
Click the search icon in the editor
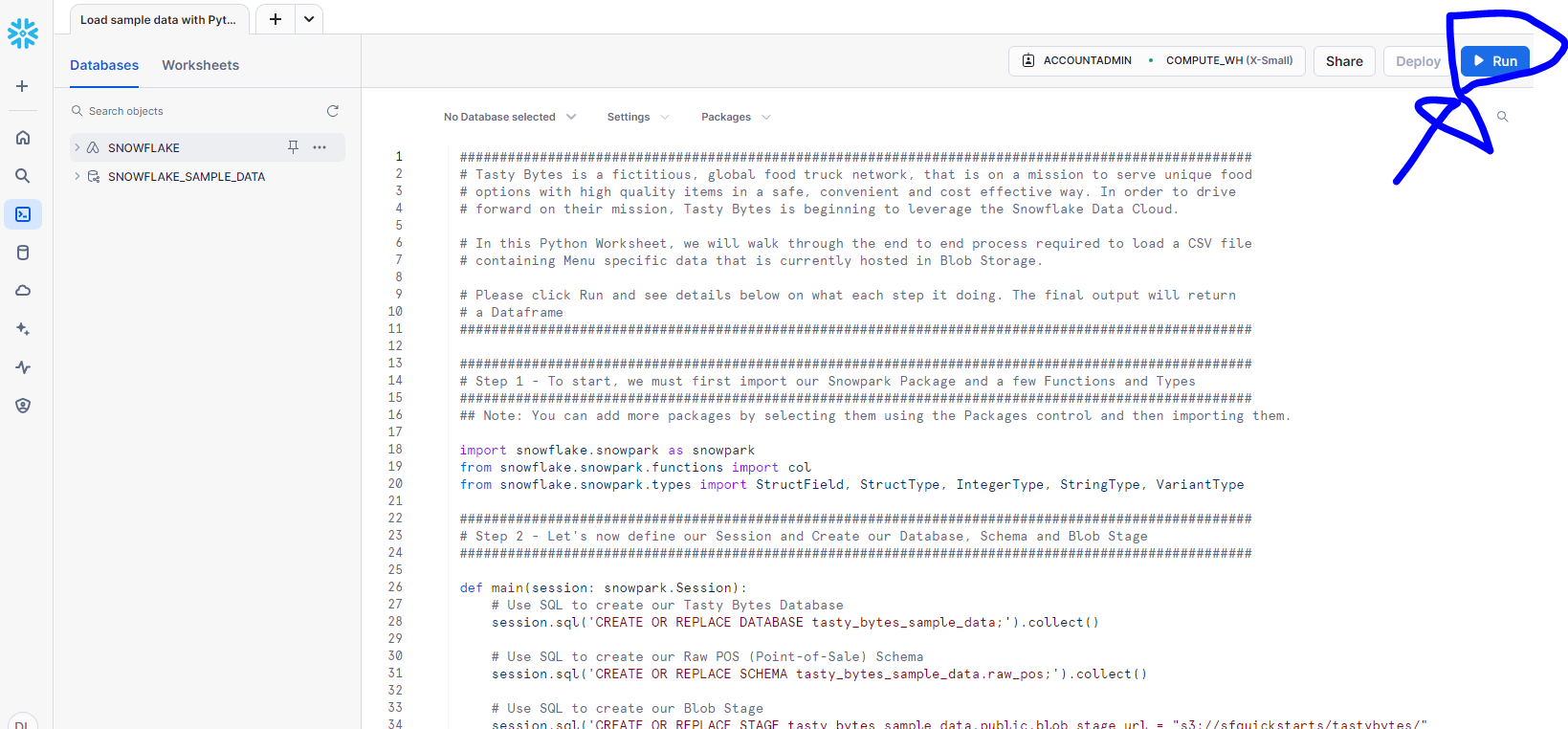click(x=1502, y=117)
